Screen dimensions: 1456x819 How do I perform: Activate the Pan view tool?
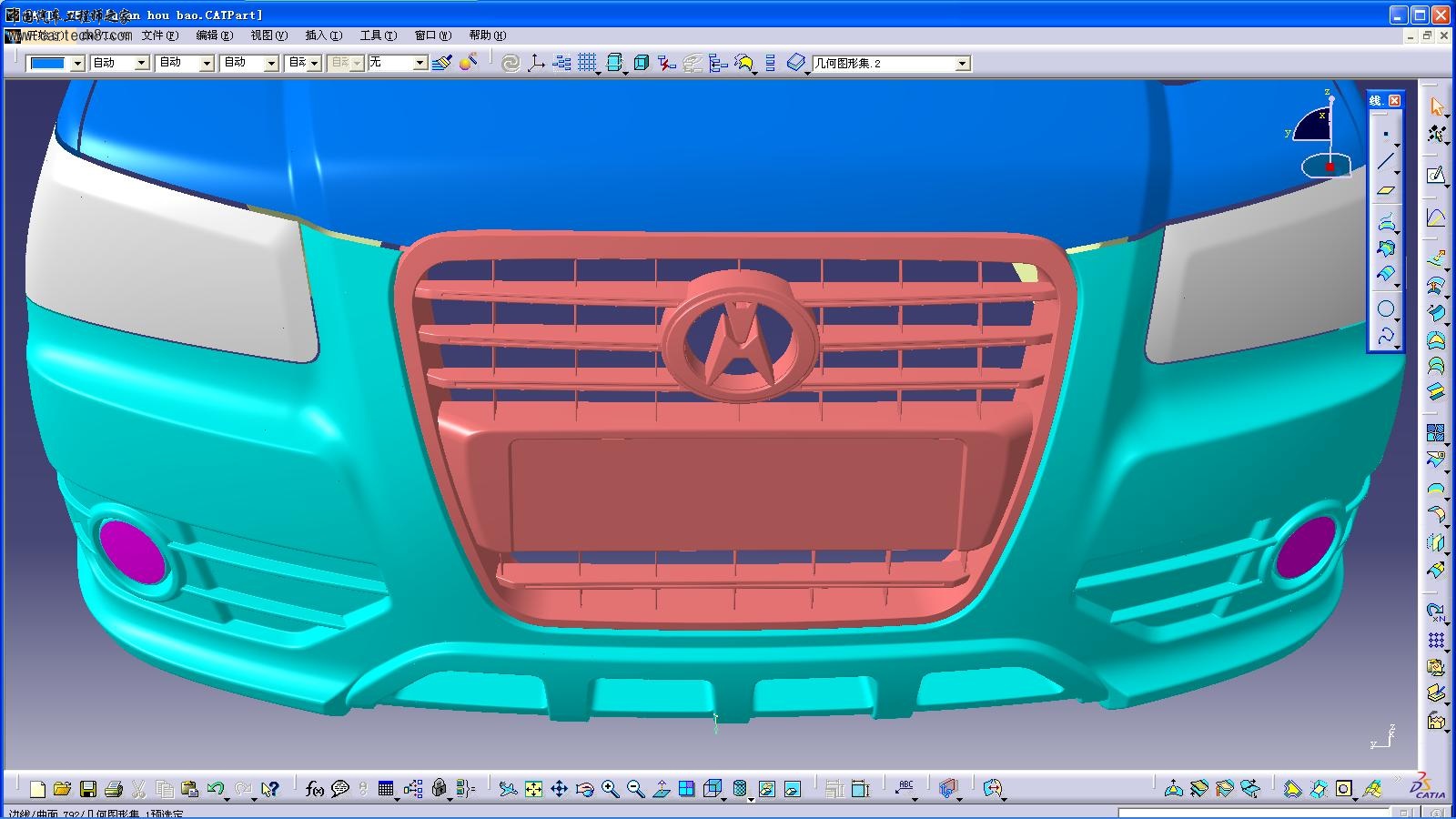click(559, 789)
